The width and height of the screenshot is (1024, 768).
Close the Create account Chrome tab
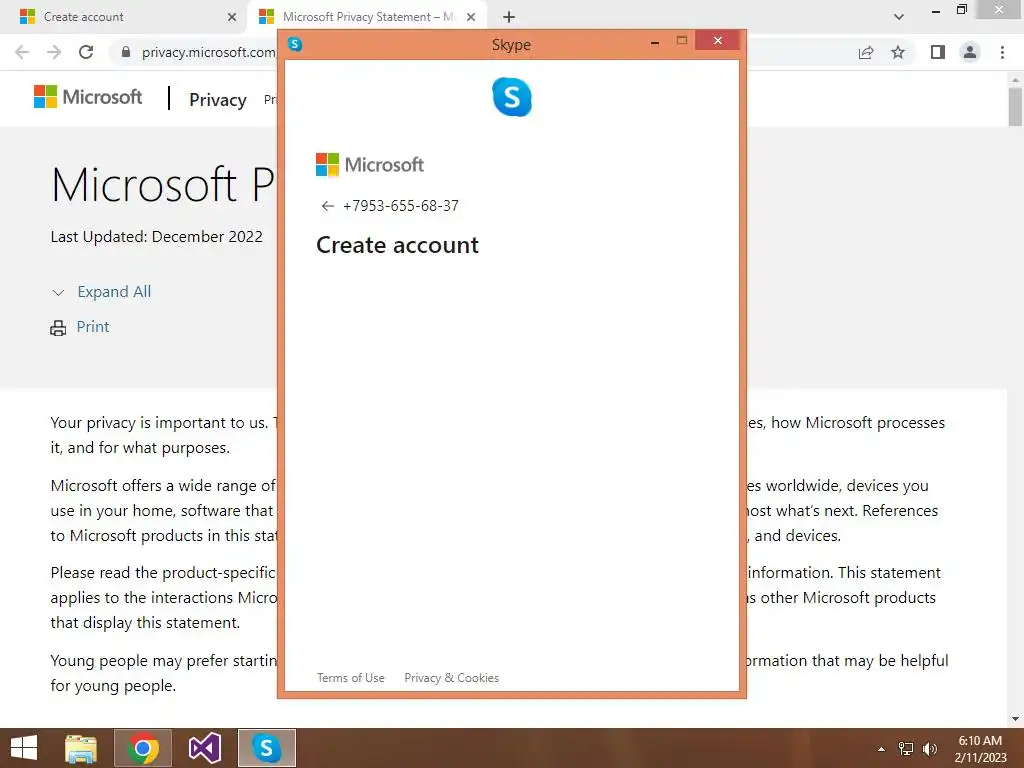231,17
